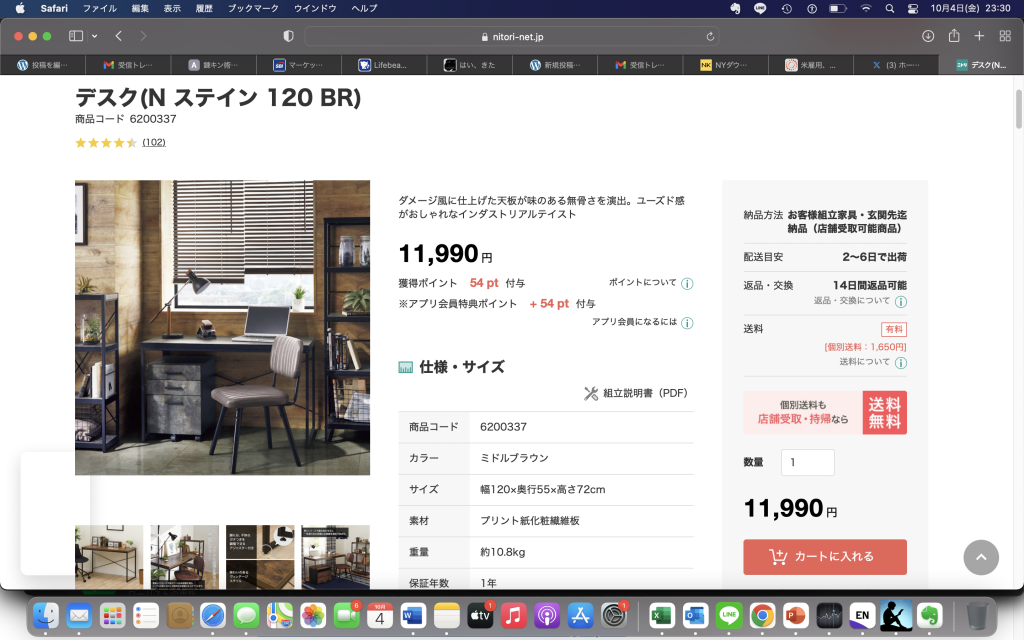
Task: Click the scroll-to-top circle arrow
Action: click(x=981, y=557)
